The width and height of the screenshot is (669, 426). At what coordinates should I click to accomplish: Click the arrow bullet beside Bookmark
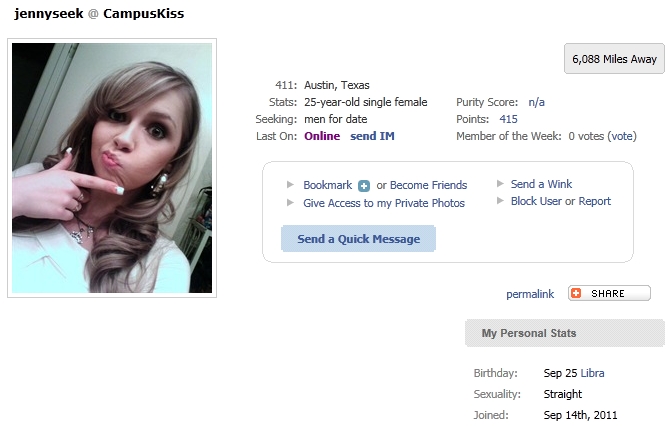(290, 185)
